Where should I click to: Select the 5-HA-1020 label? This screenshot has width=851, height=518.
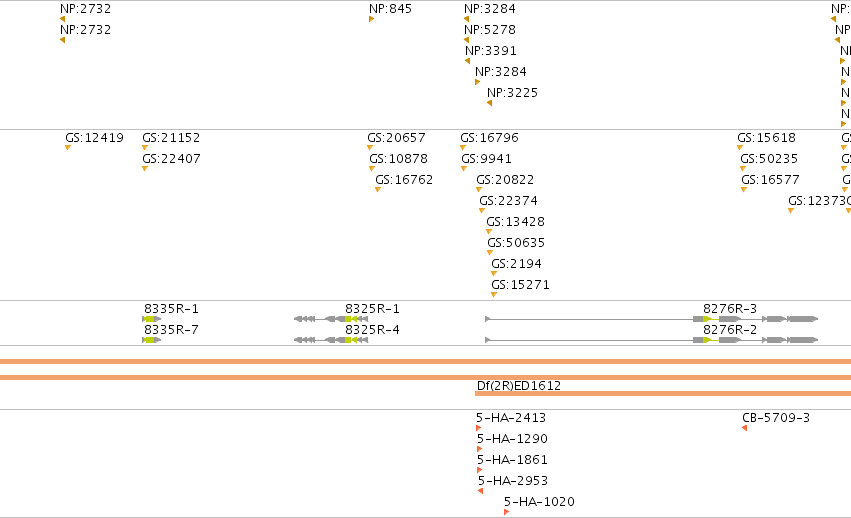pyautogui.click(x=539, y=502)
